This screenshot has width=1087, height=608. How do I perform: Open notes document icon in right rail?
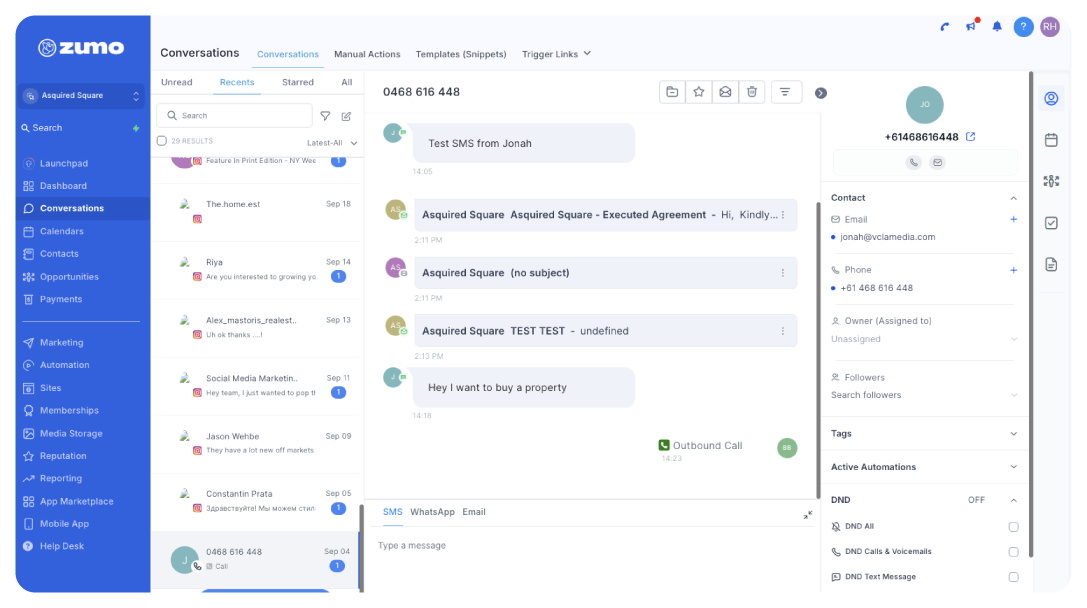pos(1051,264)
